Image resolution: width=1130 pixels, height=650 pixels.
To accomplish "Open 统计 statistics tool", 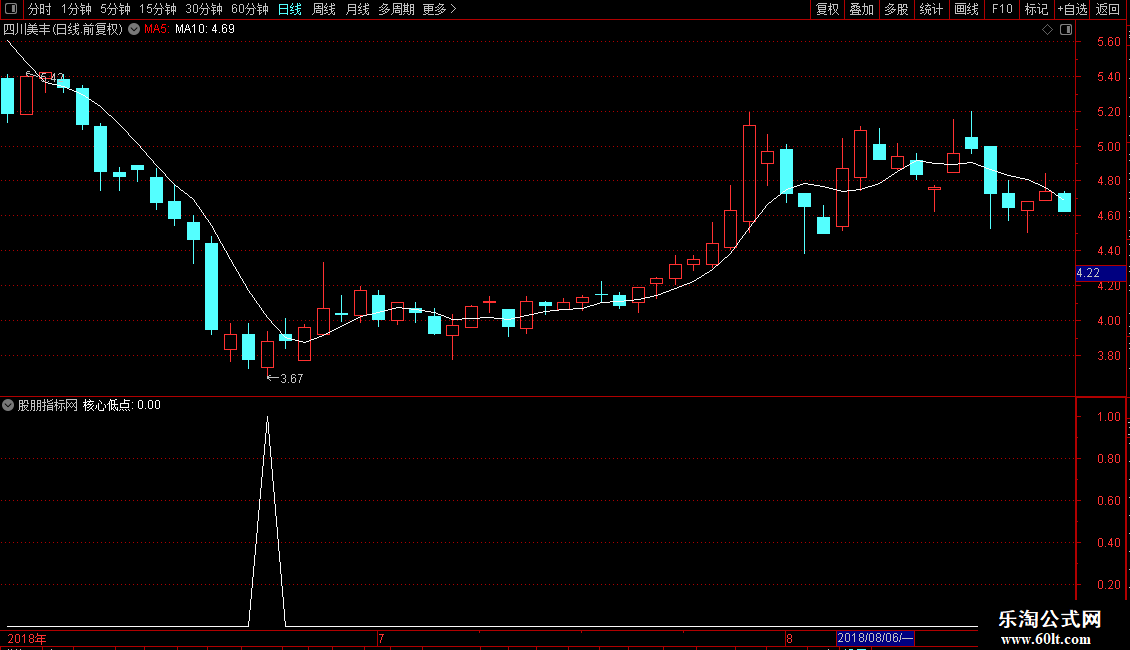I will click(x=930, y=9).
